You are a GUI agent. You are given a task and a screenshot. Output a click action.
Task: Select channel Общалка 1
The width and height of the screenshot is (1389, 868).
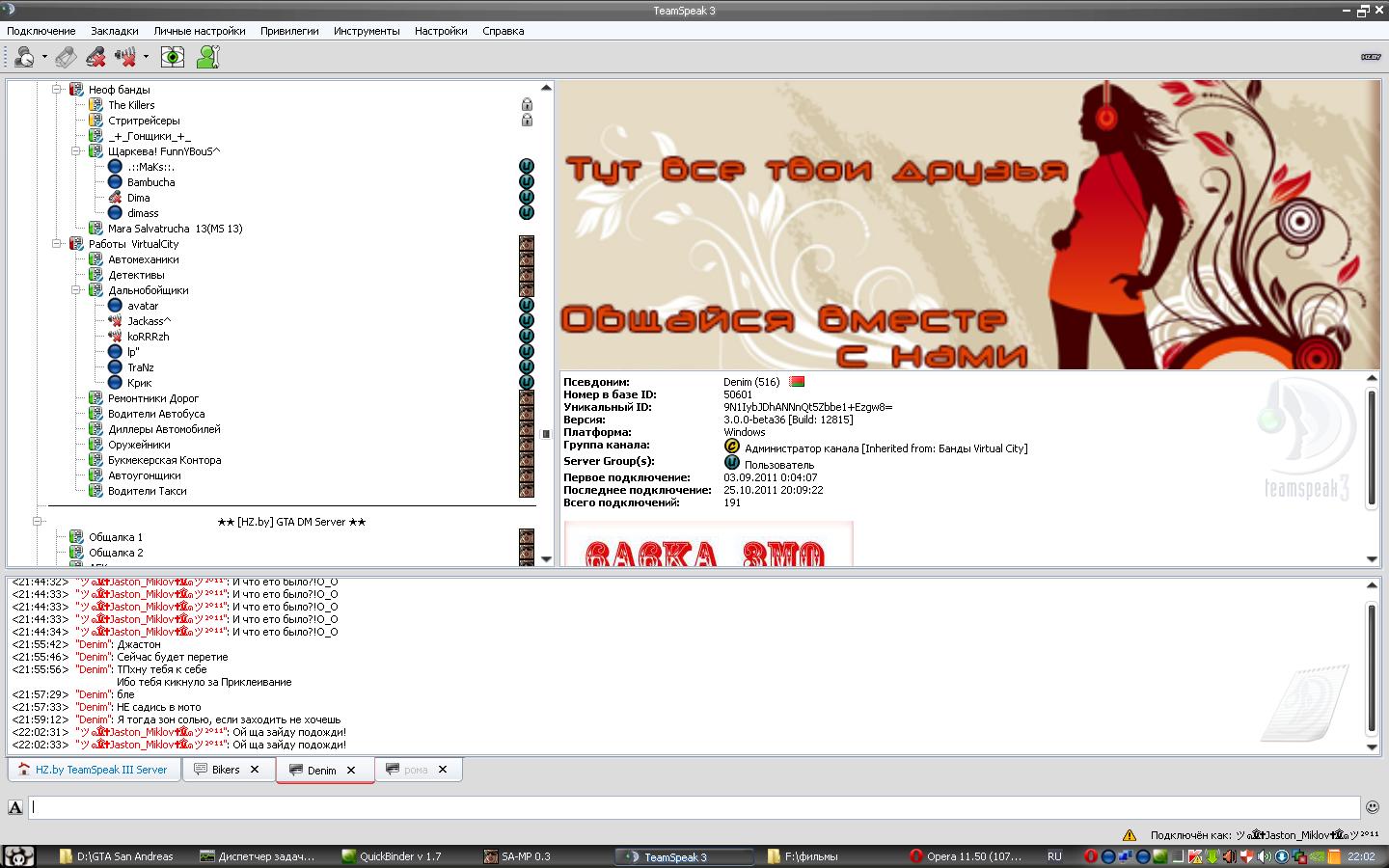click(116, 537)
